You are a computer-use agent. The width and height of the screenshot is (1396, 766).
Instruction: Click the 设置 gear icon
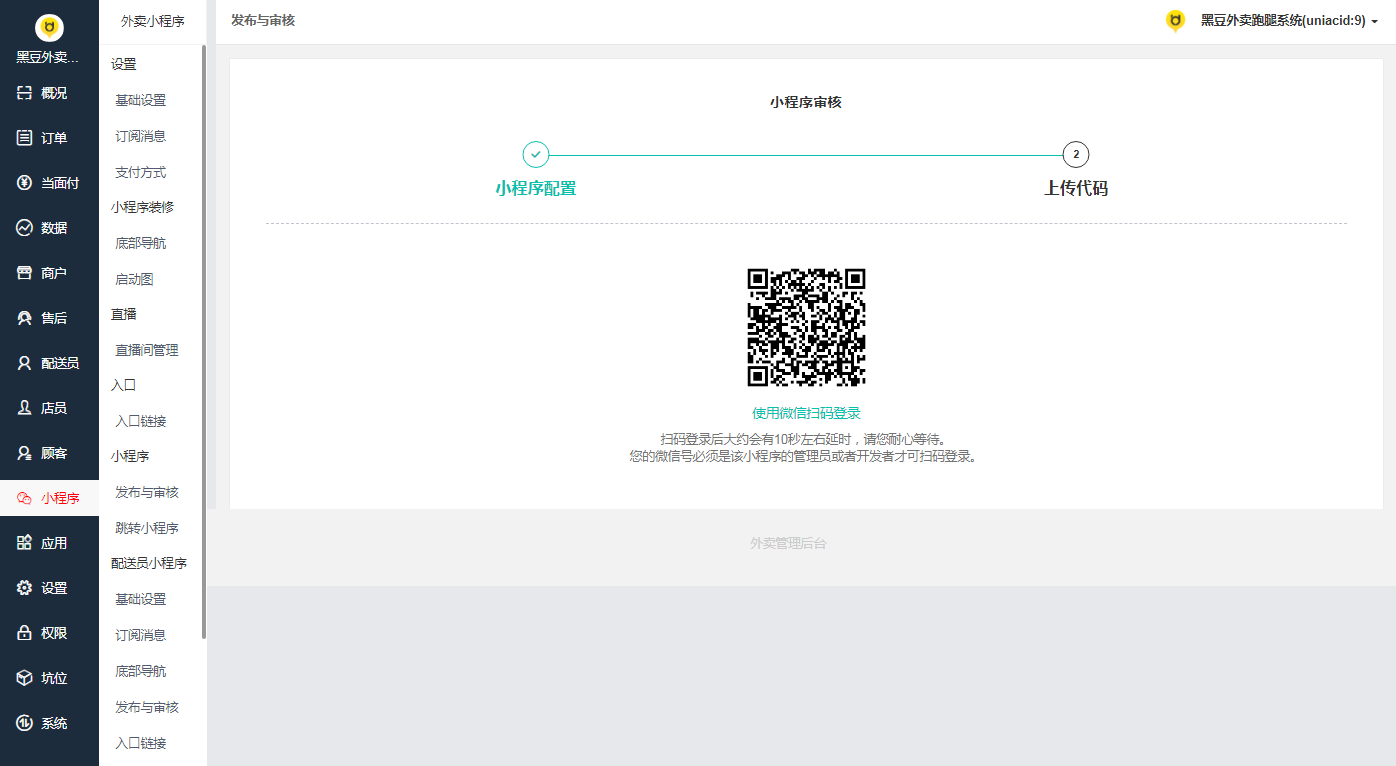point(25,588)
